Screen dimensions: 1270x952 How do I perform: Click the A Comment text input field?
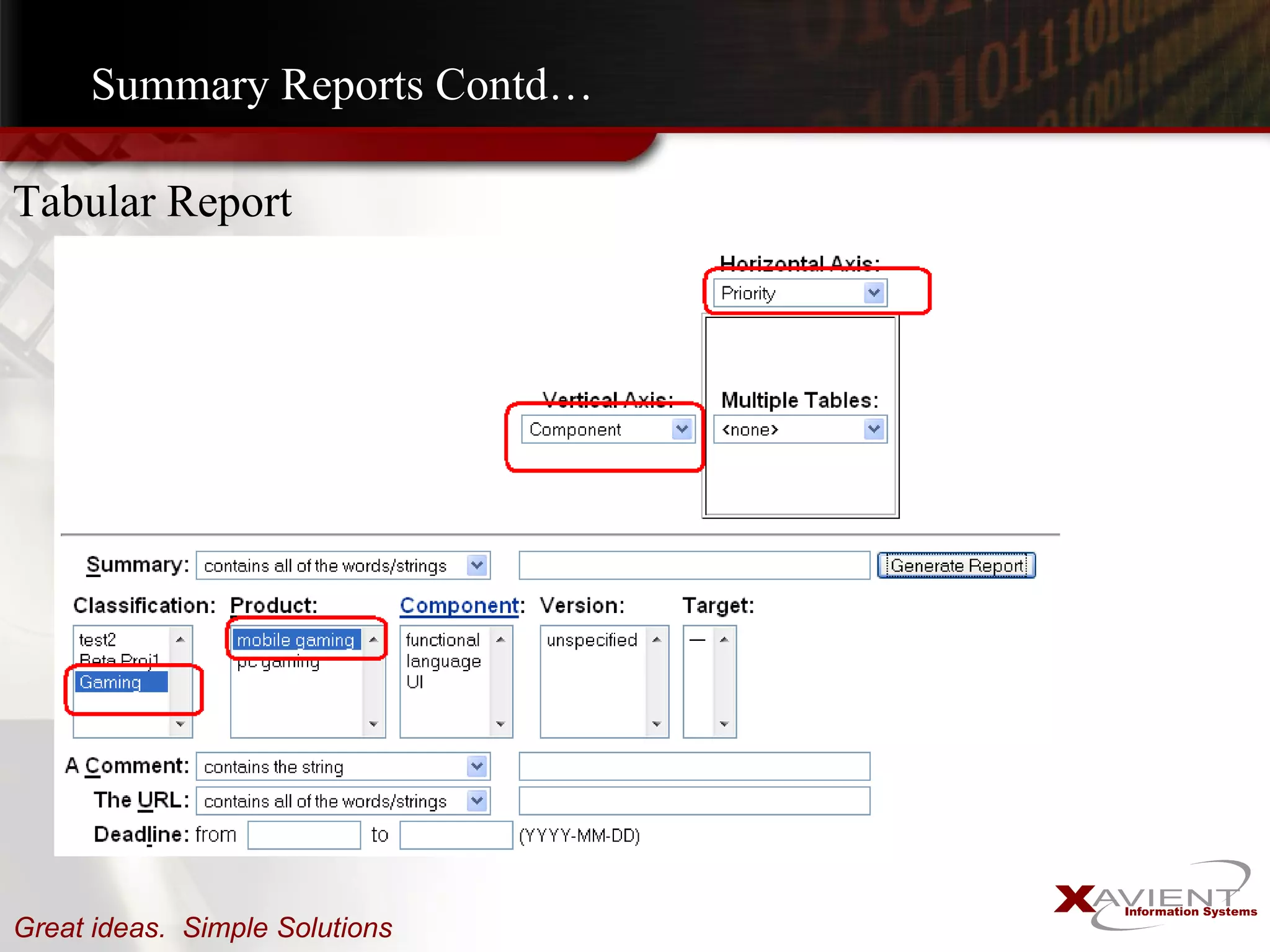[x=695, y=767]
